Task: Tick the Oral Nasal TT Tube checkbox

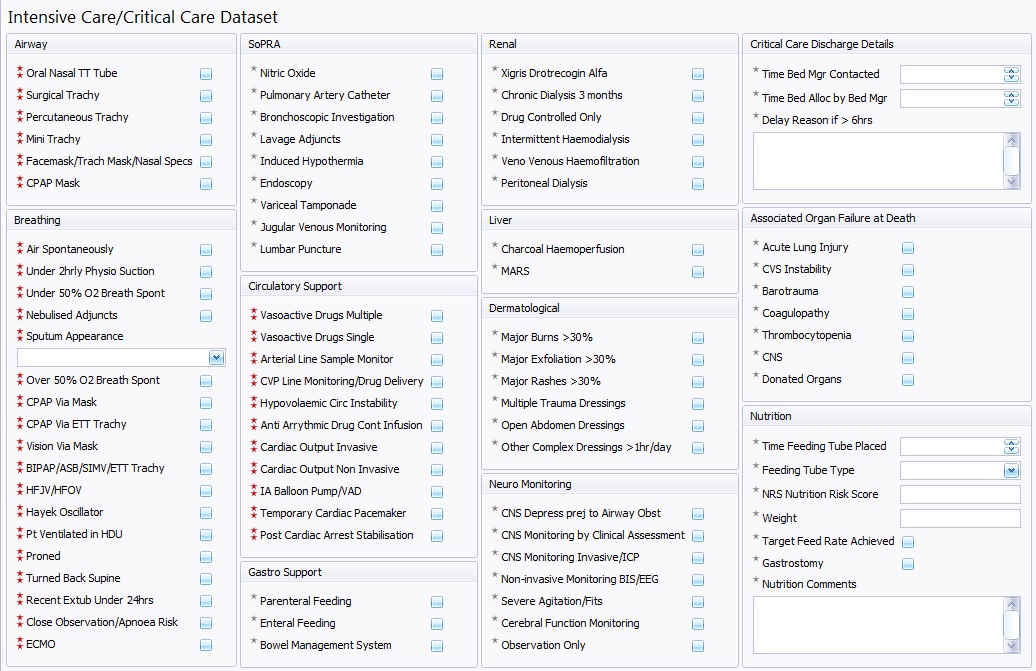Action: pos(205,74)
